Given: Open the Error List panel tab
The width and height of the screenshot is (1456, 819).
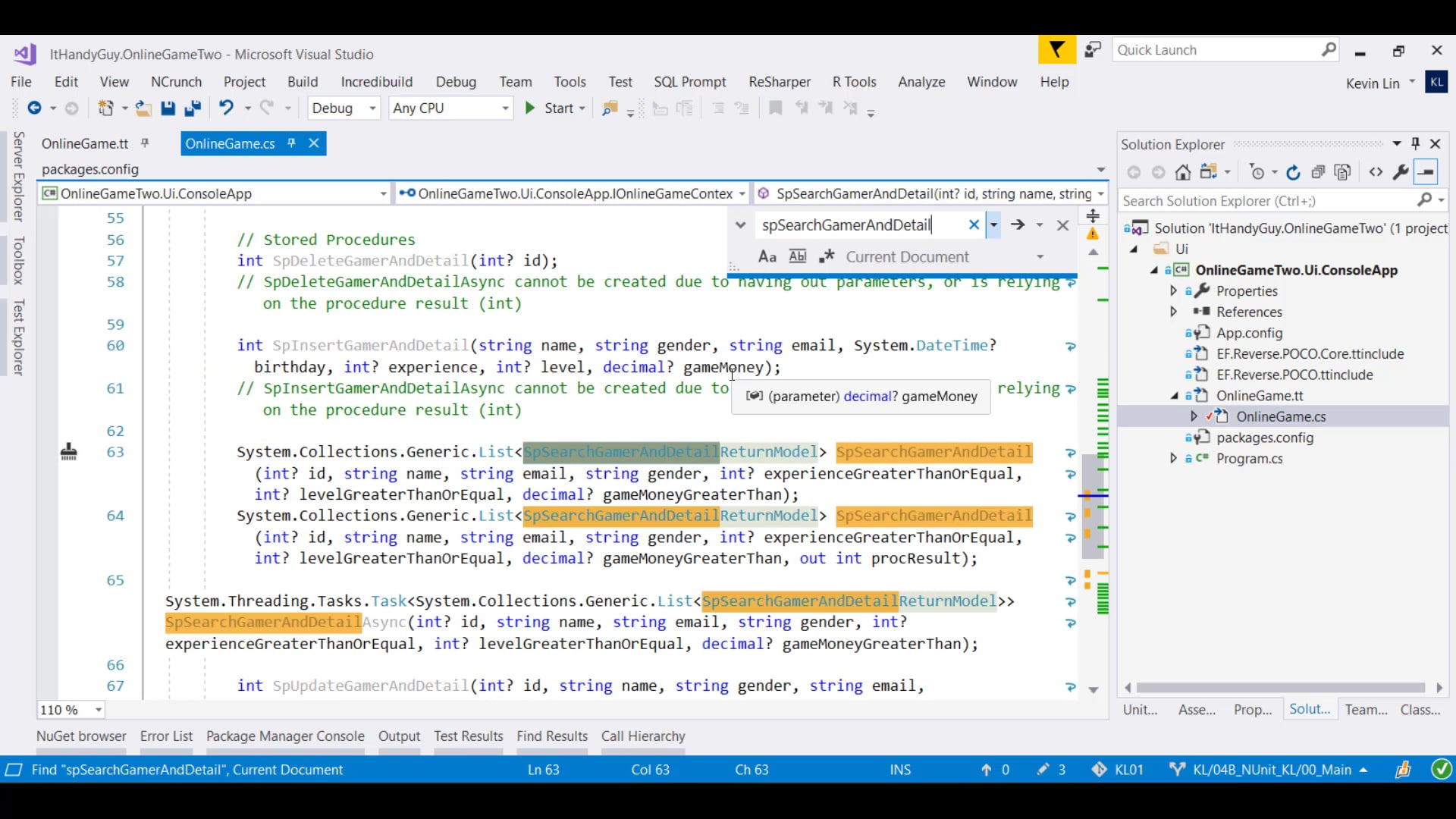Looking at the screenshot, I should [166, 736].
